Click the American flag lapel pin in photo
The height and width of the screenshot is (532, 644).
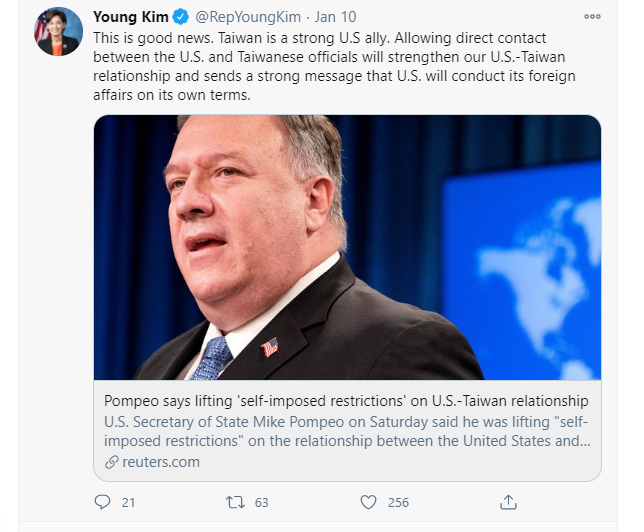tap(269, 347)
